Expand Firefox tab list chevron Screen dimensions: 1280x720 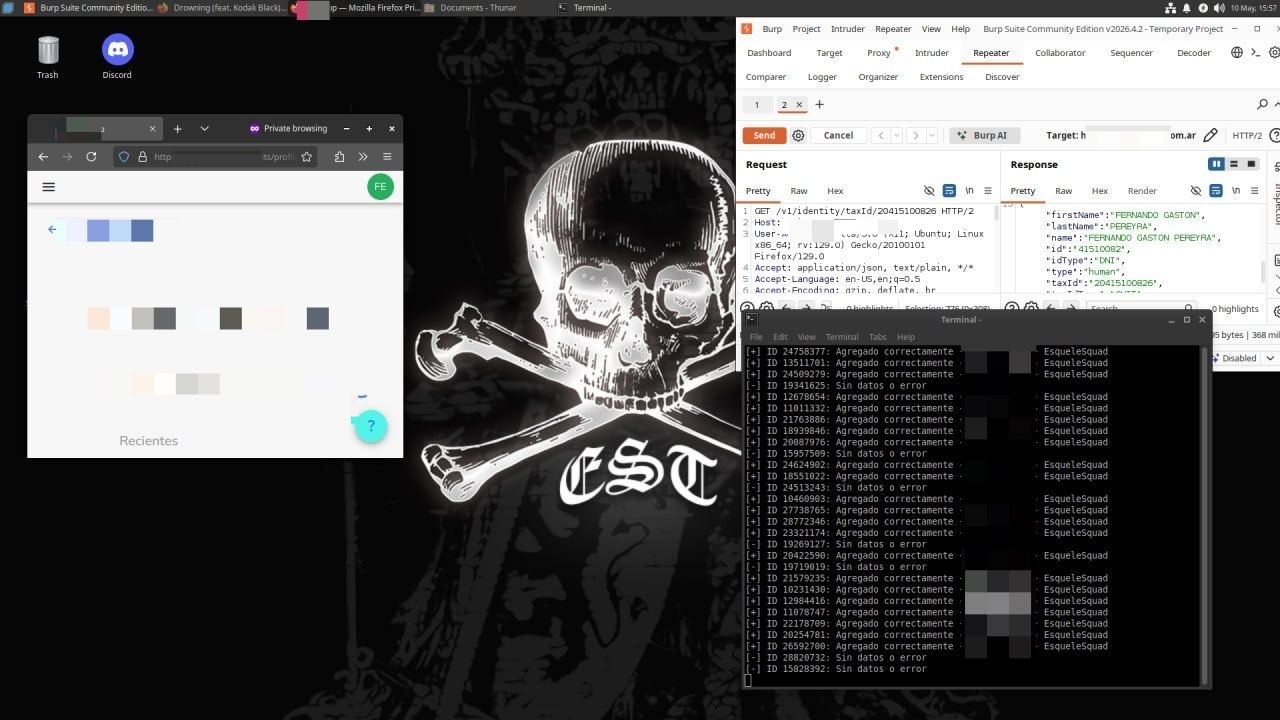(204, 128)
